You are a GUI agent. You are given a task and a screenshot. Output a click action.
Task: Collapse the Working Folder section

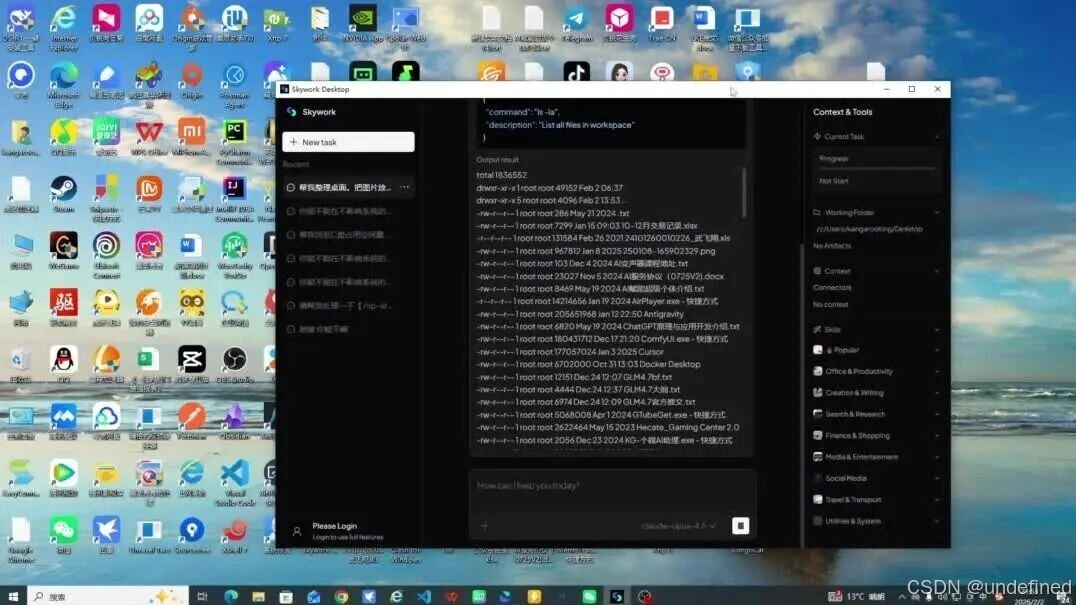pos(937,213)
